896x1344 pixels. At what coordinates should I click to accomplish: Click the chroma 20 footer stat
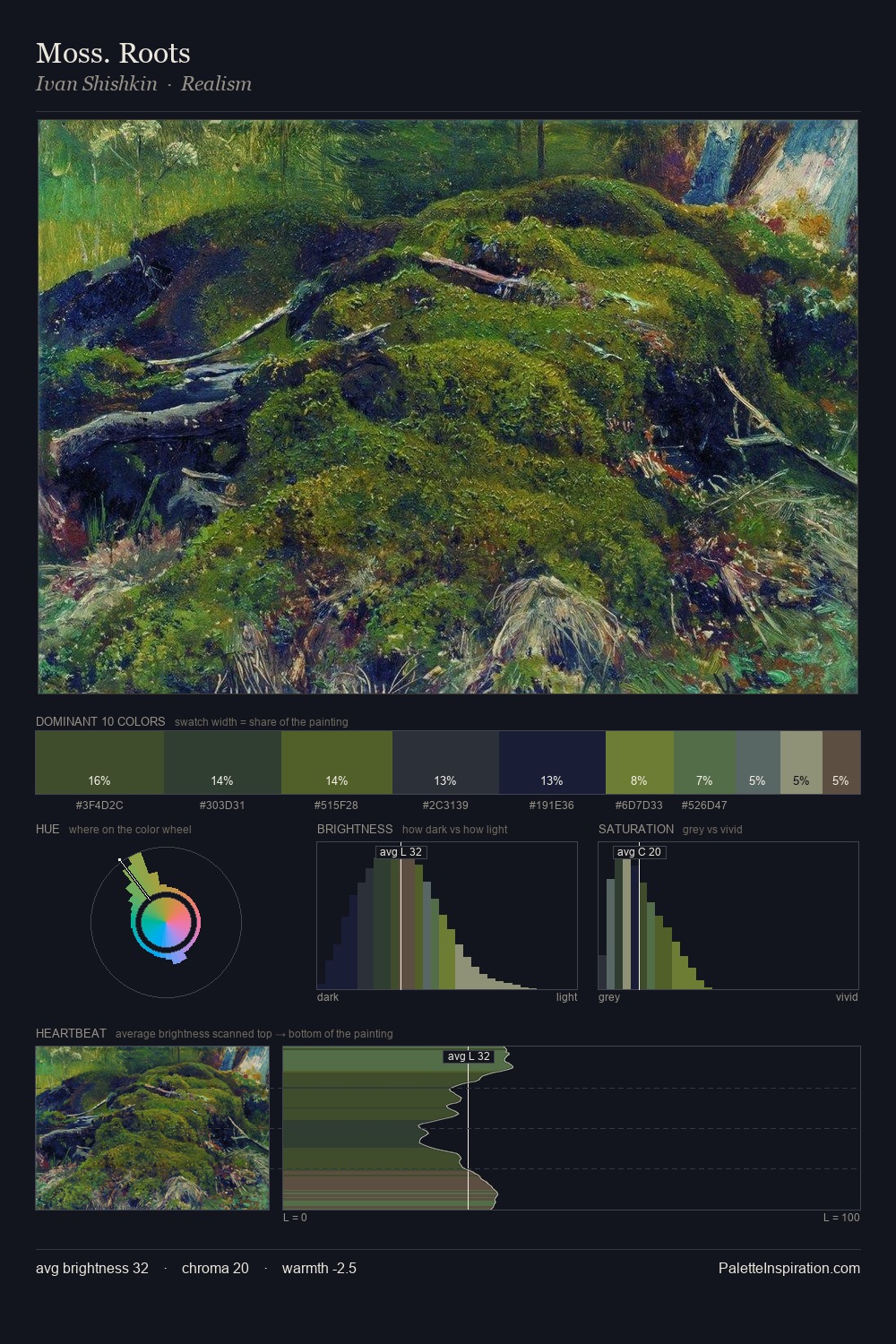tap(215, 1268)
